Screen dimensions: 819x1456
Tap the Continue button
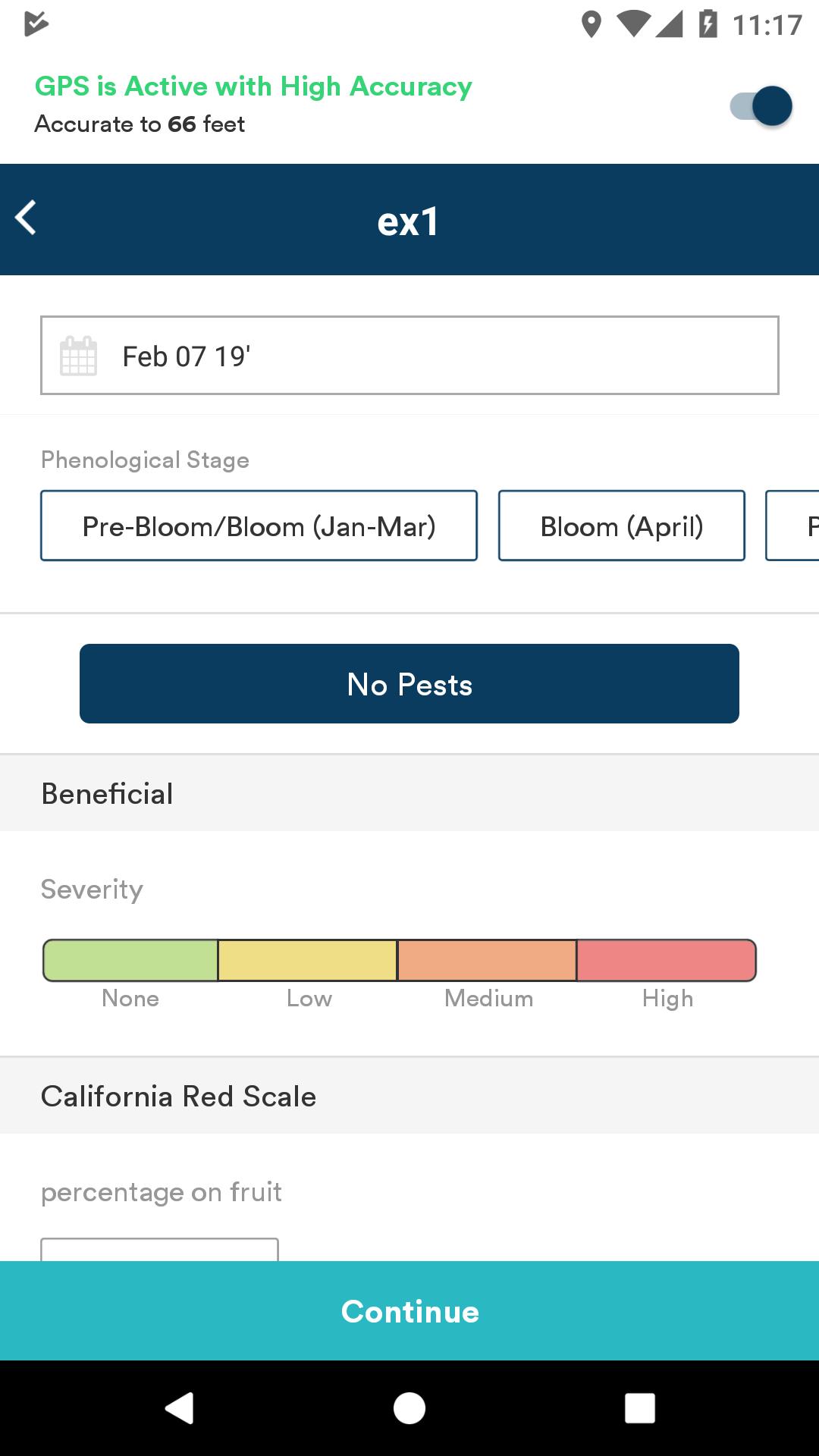tap(409, 1311)
